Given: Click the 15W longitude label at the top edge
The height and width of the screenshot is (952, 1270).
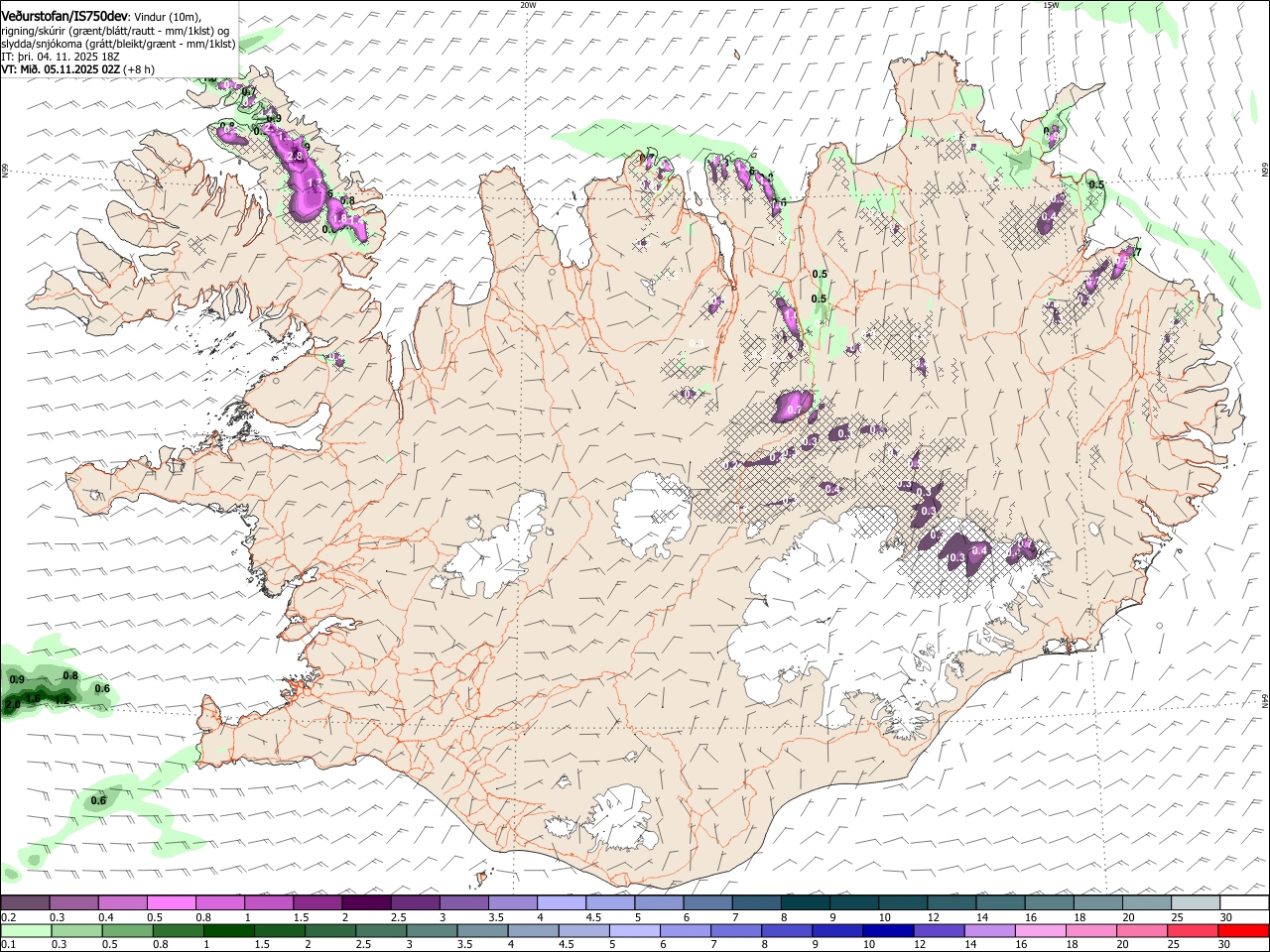Looking at the screenshot, I should coord(1052,5).
